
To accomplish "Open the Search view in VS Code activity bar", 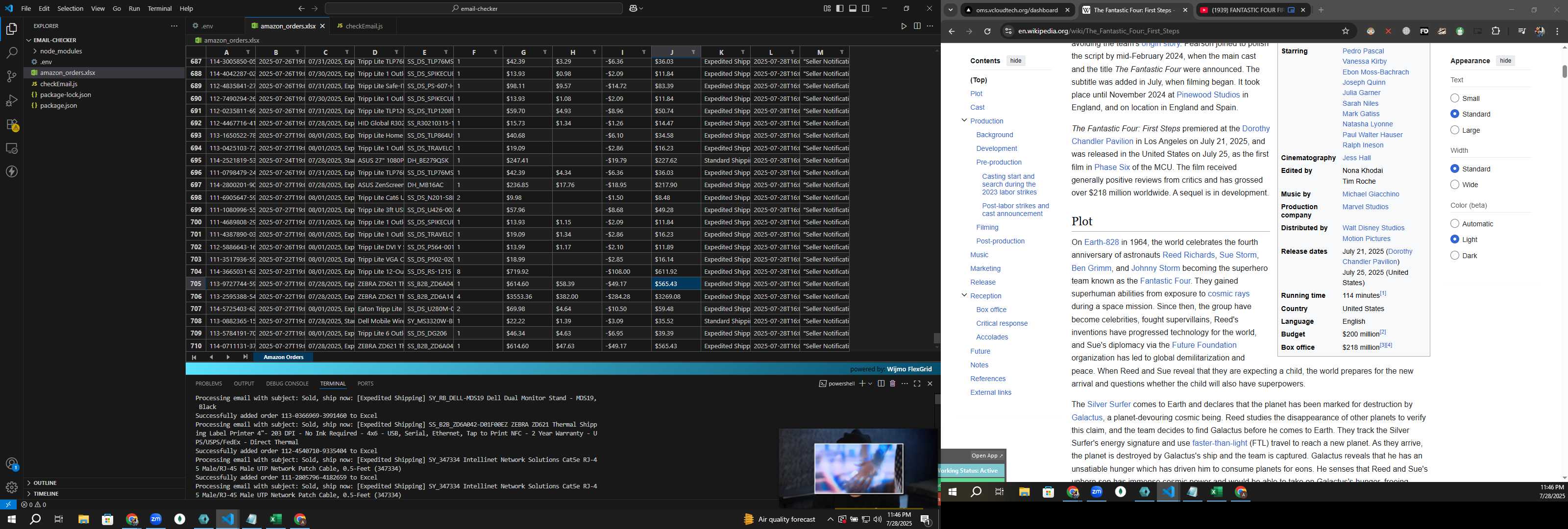I will coord(12,53).
